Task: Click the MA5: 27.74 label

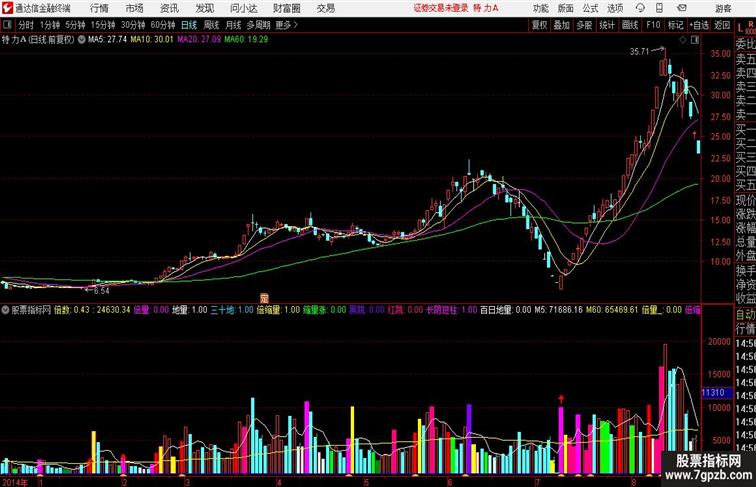Action: (x=107, y=40)
